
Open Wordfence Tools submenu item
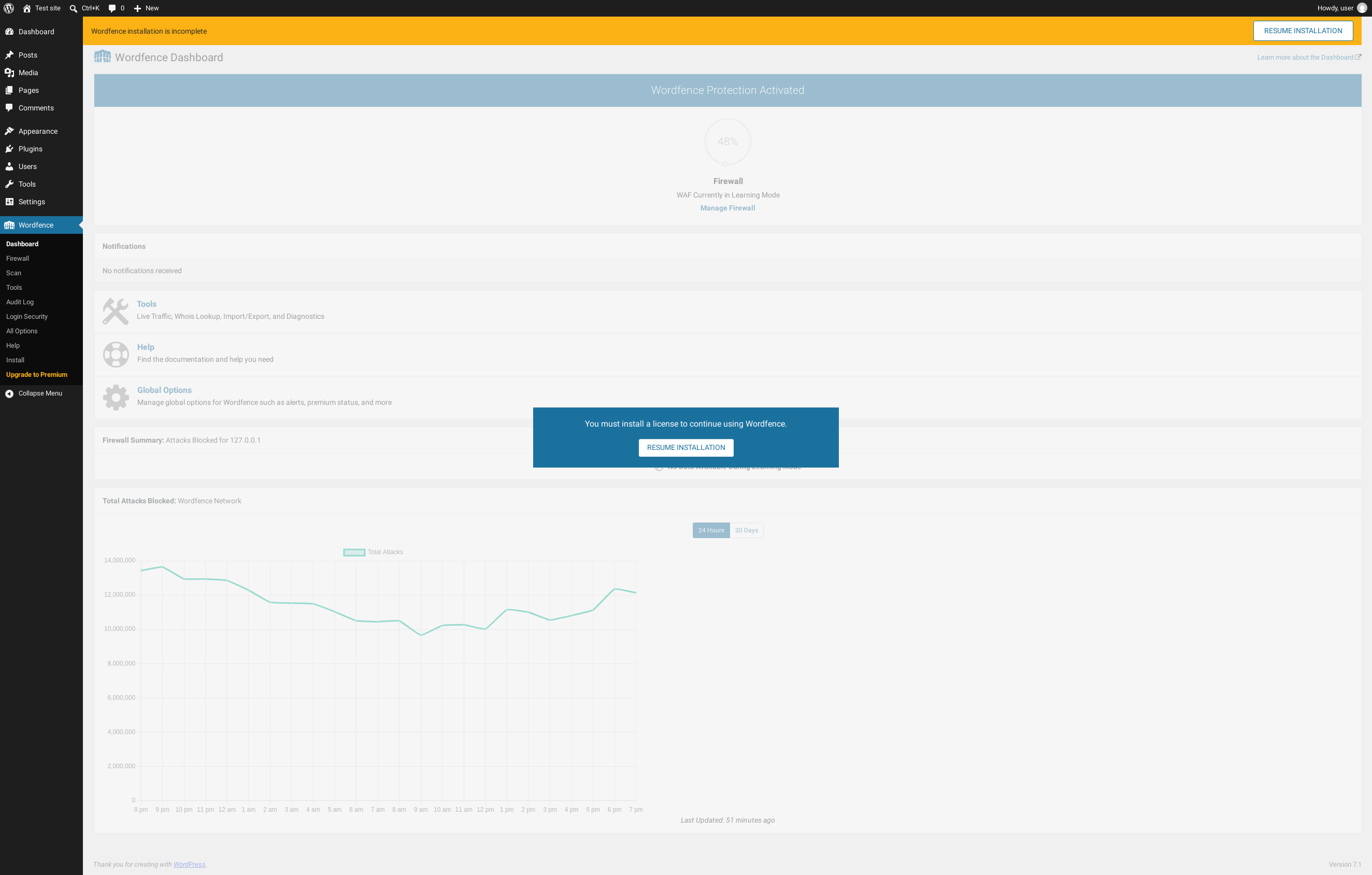pos(14,287)
